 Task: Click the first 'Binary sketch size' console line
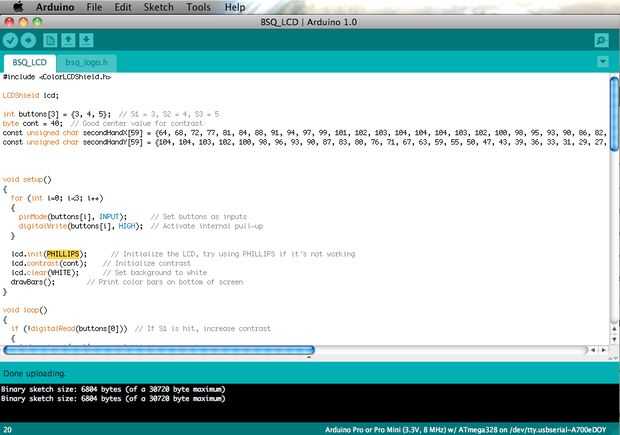click(113, 389)
